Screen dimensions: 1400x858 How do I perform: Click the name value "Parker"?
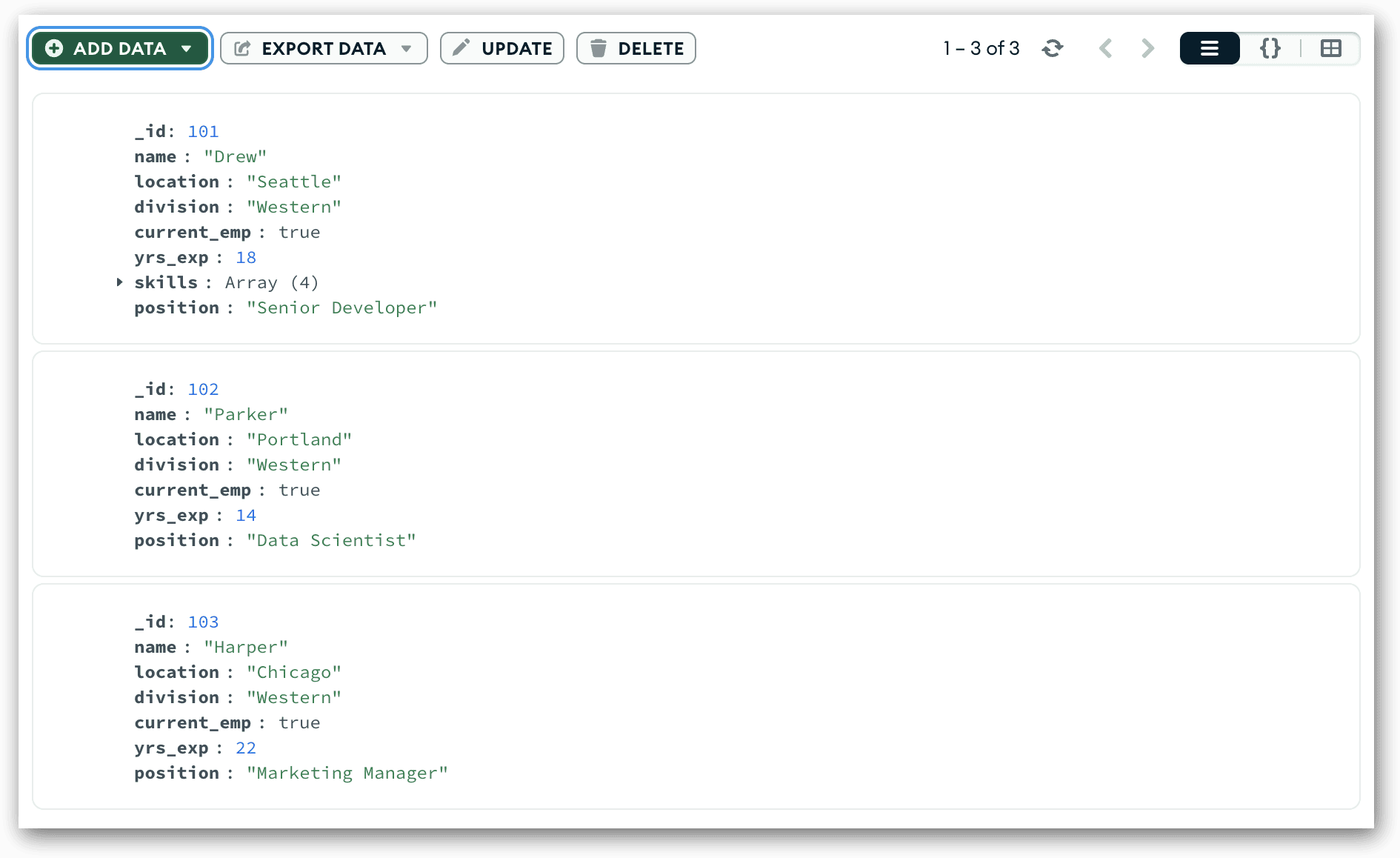pyautogui.click(x=245, y=415)
